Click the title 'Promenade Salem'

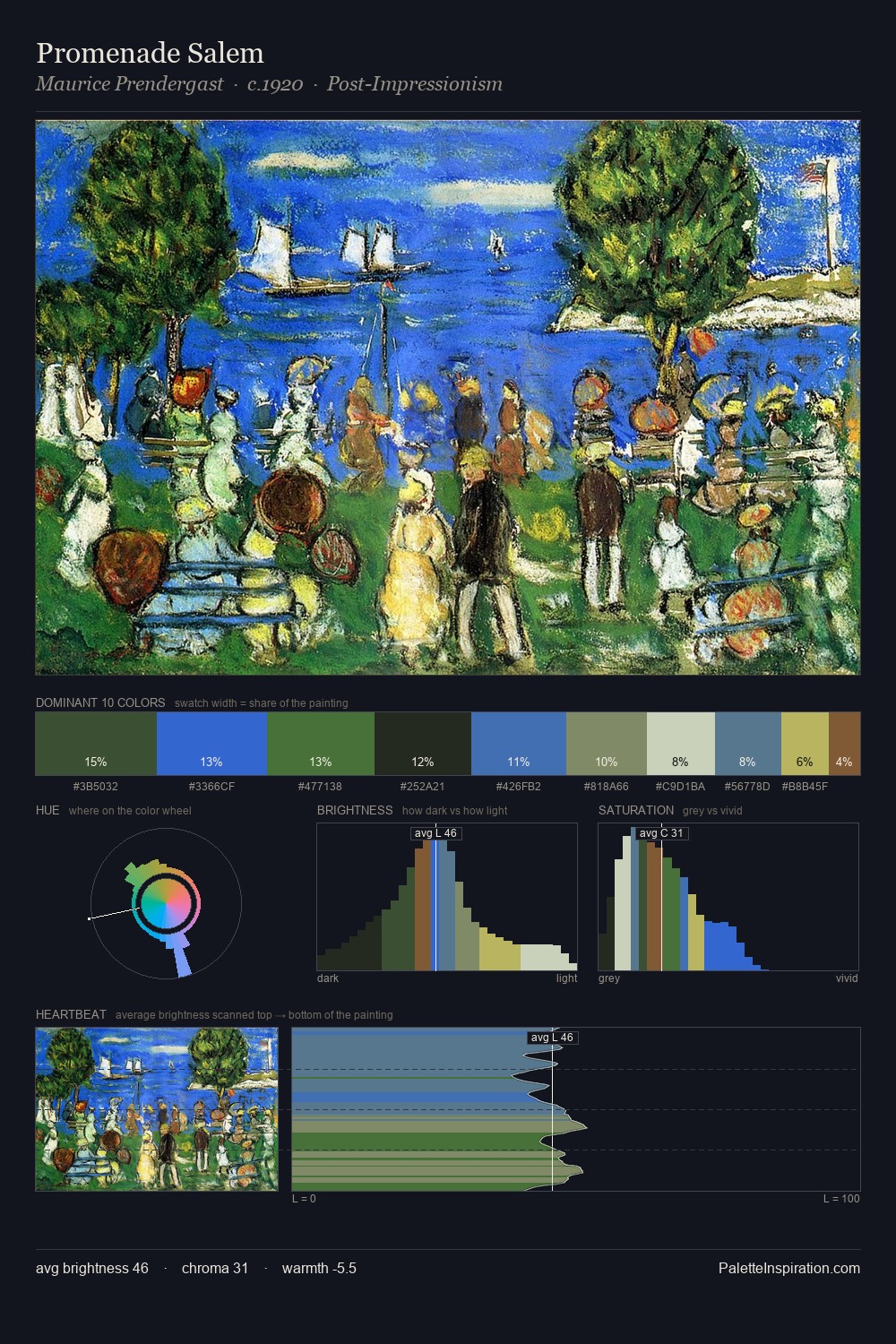pyautogui.click(x=150, y=53)
